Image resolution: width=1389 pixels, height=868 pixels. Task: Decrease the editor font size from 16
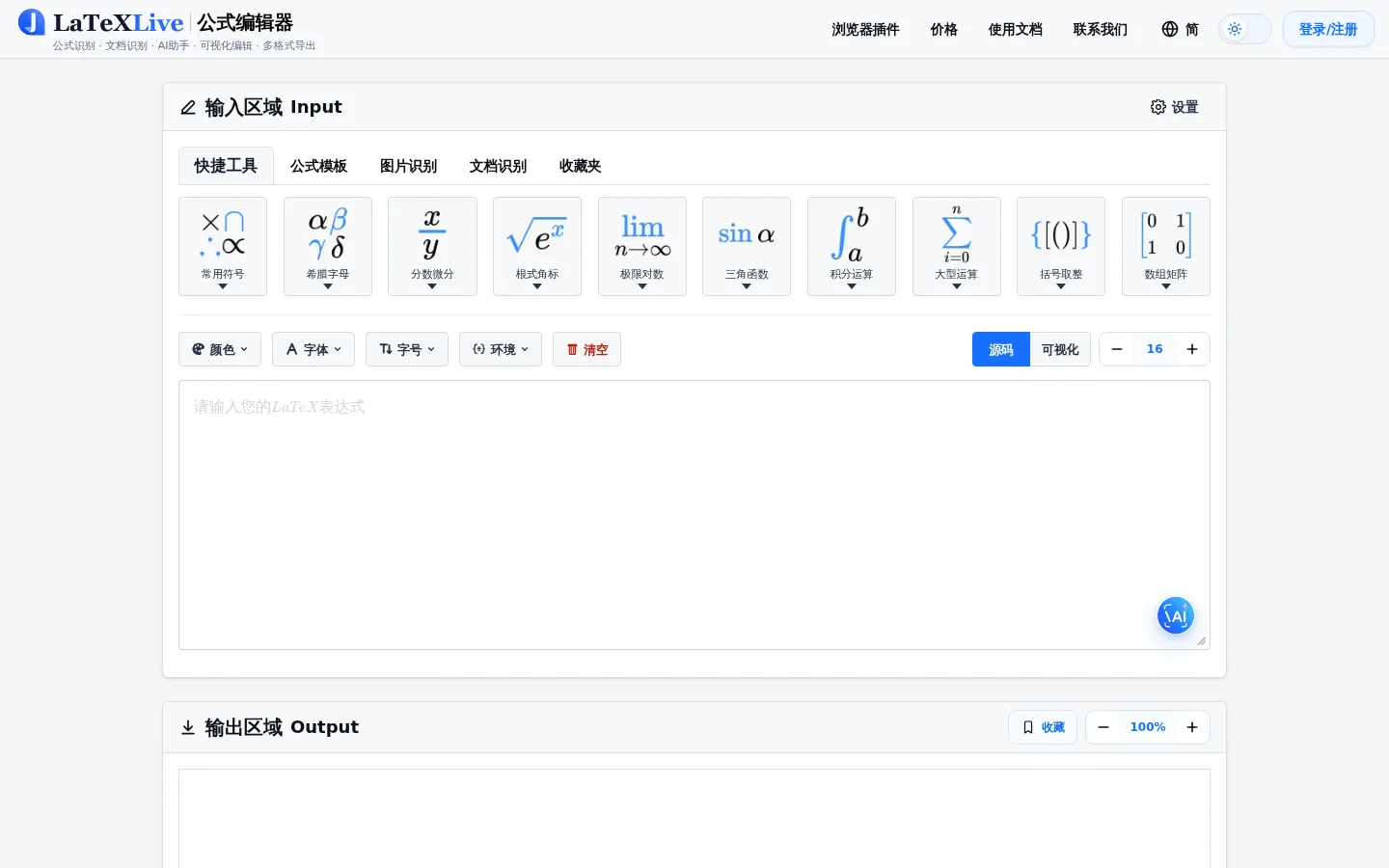click(x=1117, y=349)
